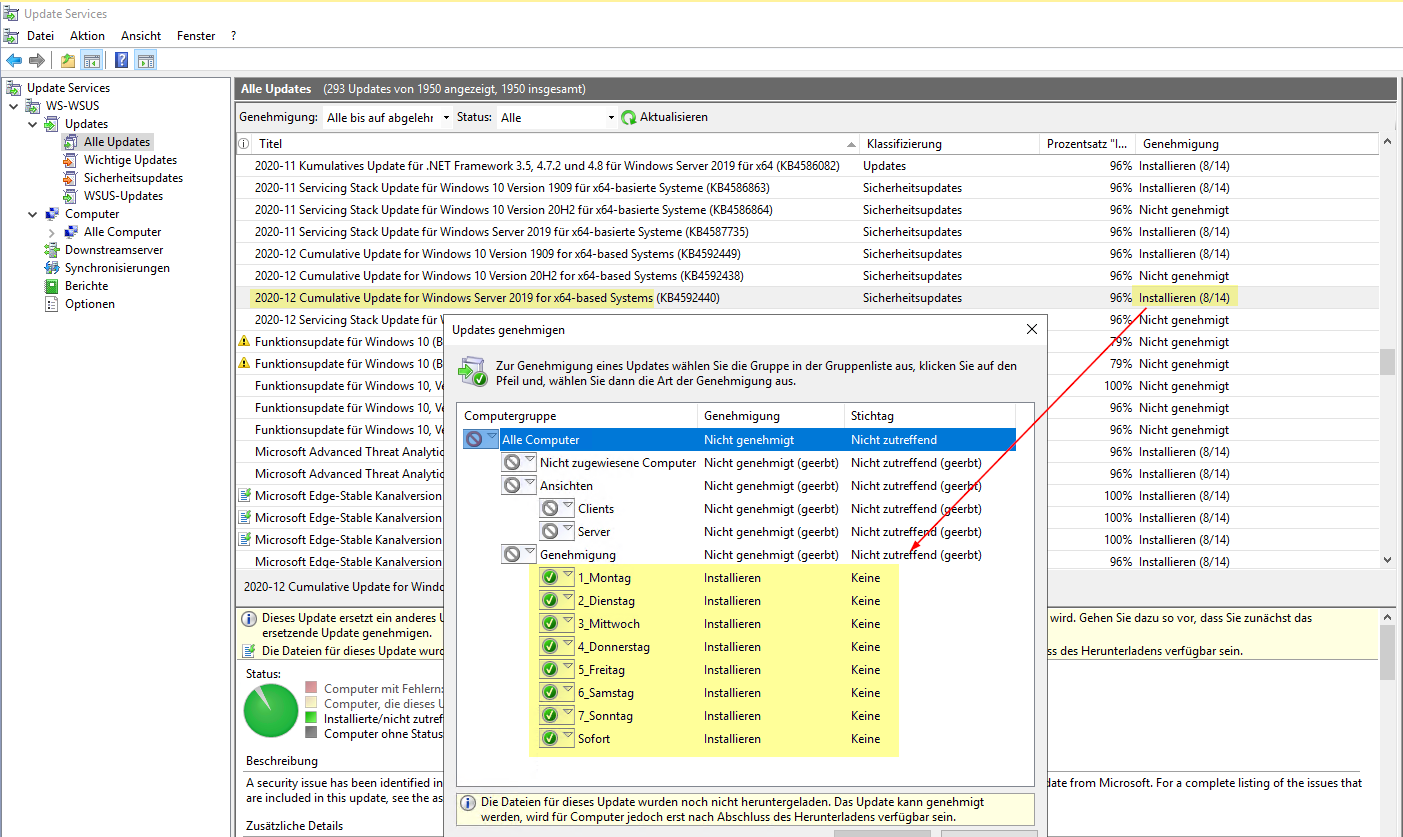Open the Sicherheitsupdates view
The height and width of the screenshot is (837, 1403).
(133, 178)
